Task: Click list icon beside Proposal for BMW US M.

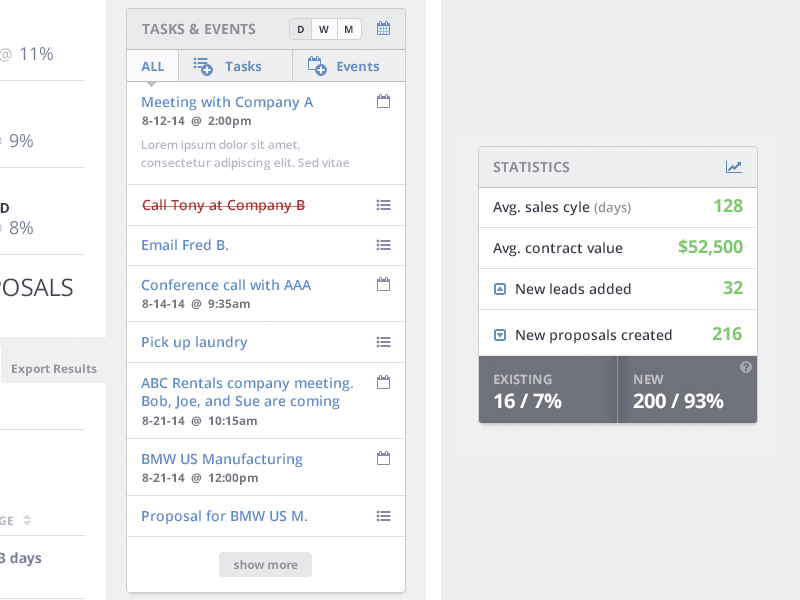Action: (x=383, y=516)
